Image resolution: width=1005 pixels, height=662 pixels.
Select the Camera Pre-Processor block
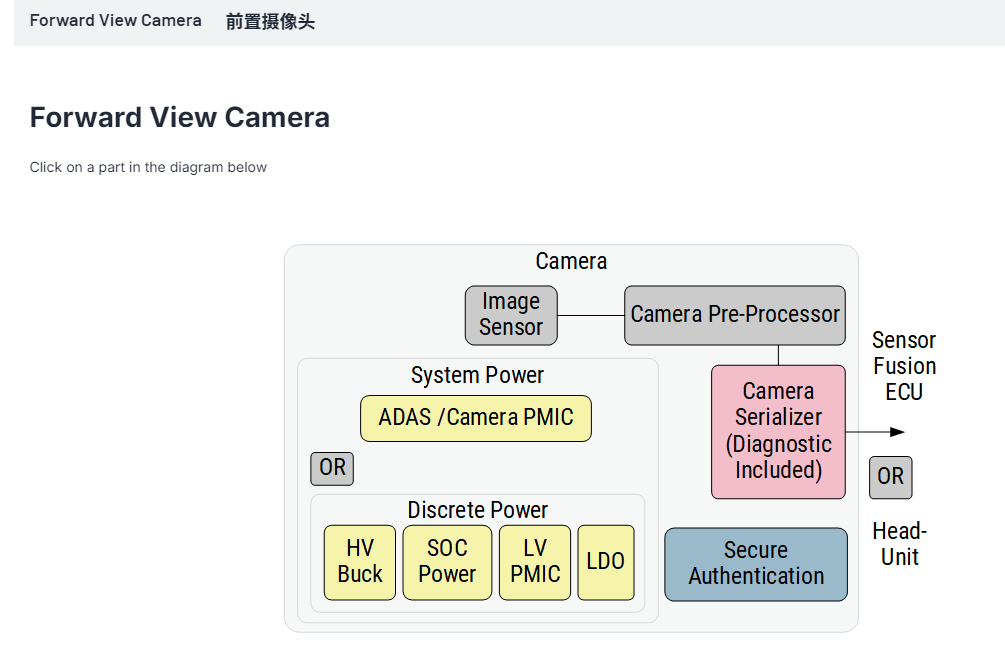[x=735, y=315]
